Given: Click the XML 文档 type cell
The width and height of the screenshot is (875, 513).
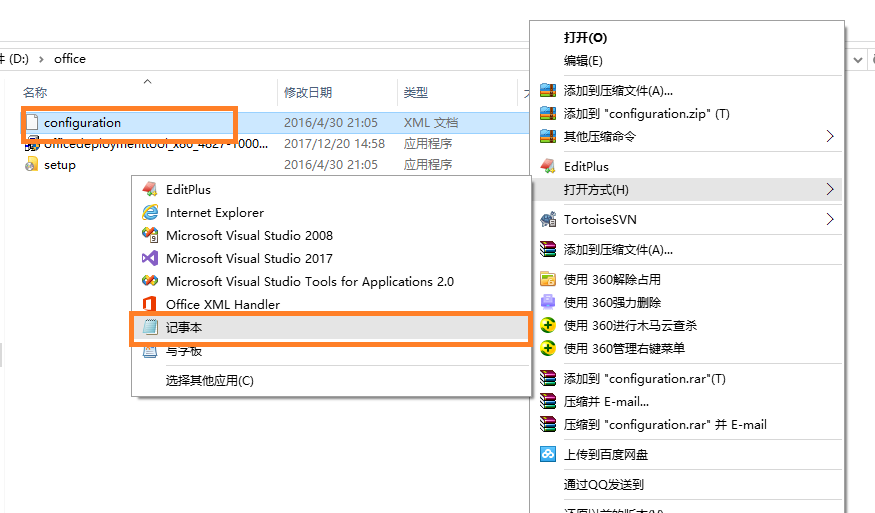Looking at the screenshot, I should coord(431,122).
